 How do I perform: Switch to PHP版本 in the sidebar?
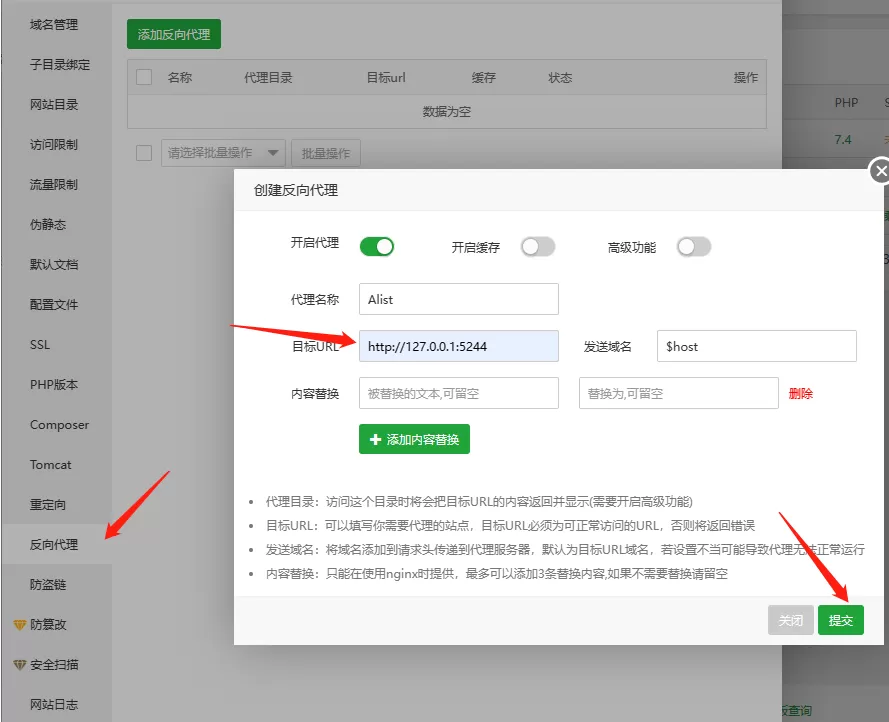click(x=55, y=384)
